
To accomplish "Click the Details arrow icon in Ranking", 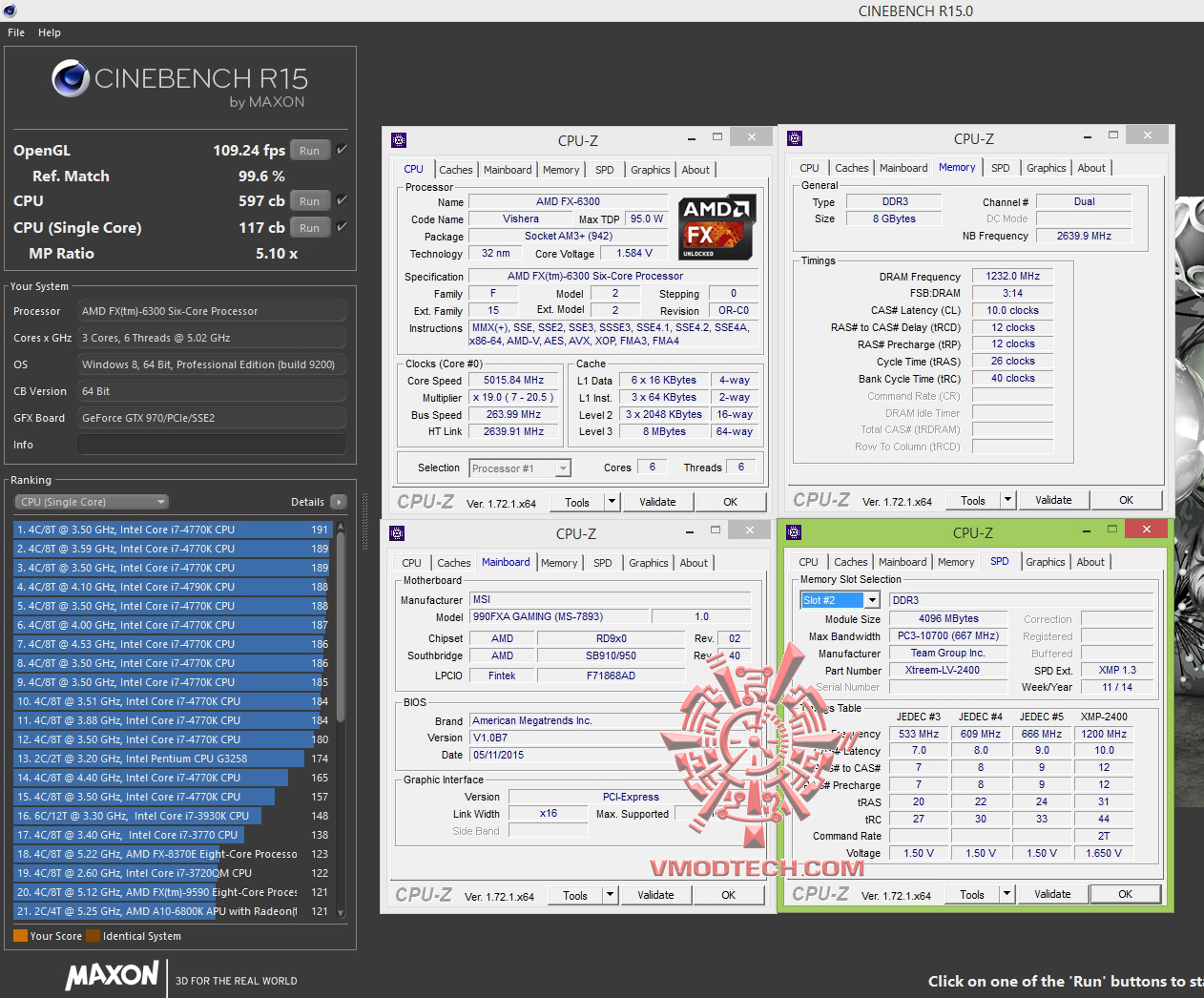I will click(339, 502).
